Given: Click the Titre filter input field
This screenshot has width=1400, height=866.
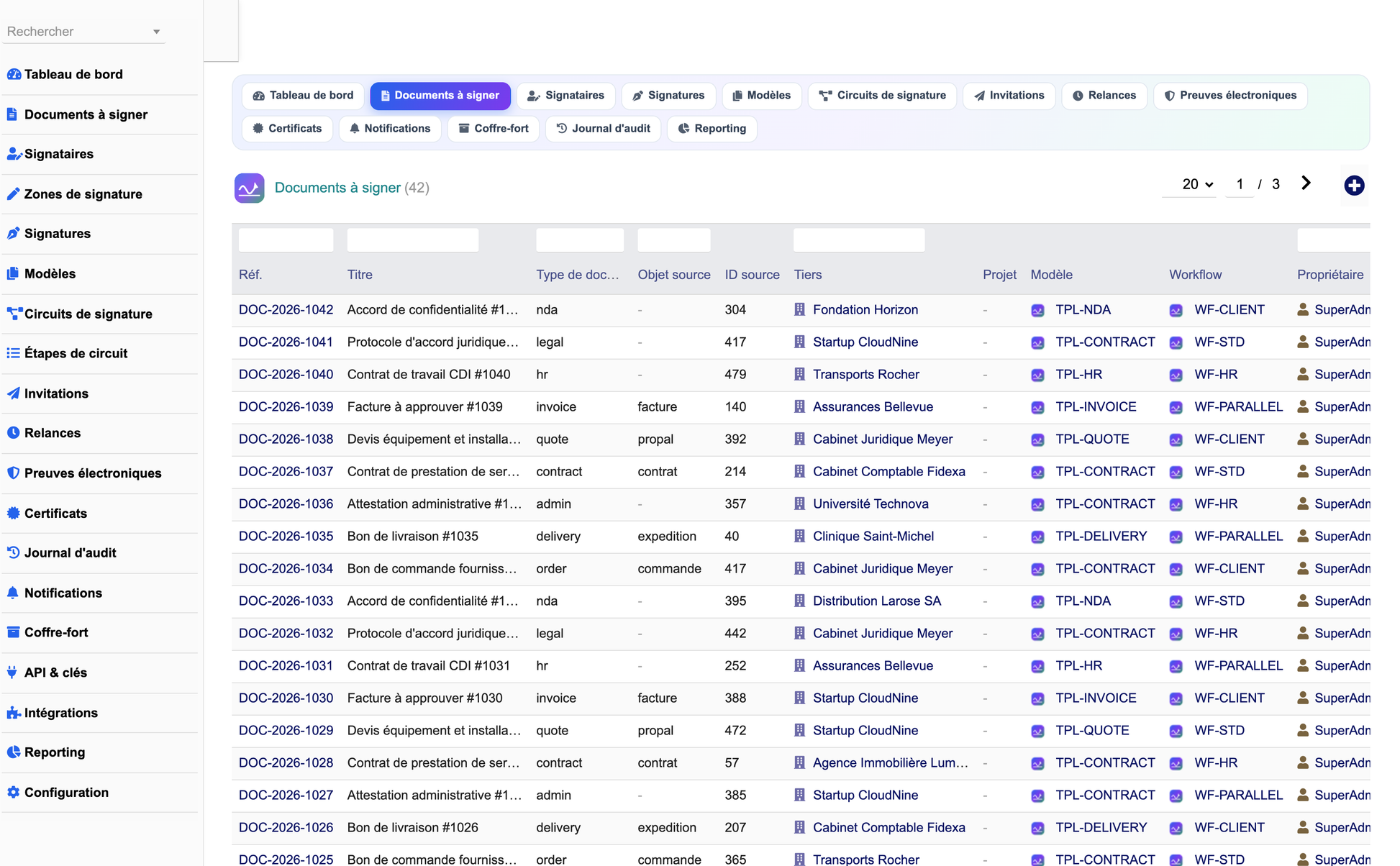Looking at the screenshot, I should [x=412, y=240].
